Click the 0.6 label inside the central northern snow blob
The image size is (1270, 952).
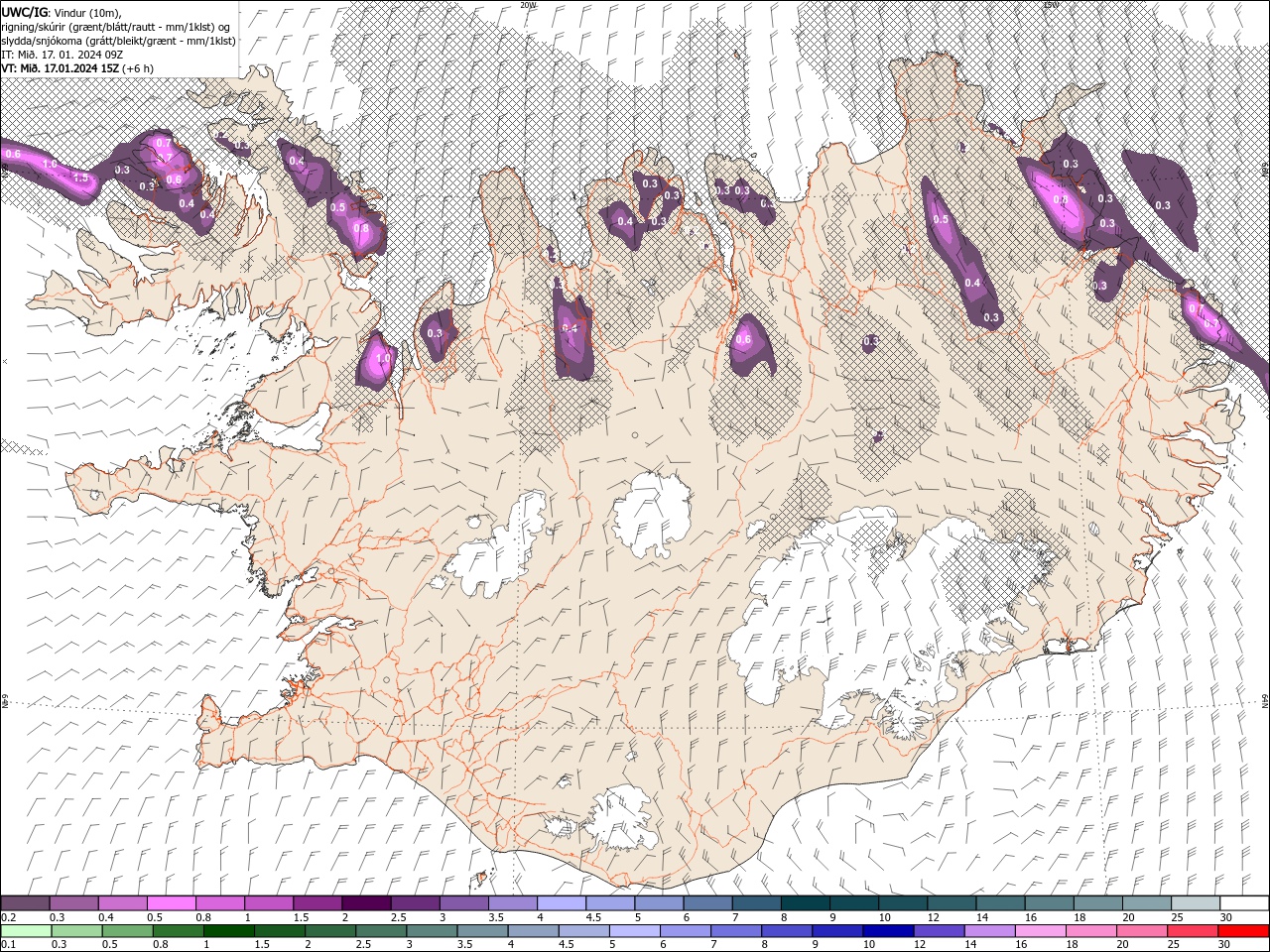(x=741, y=340)
